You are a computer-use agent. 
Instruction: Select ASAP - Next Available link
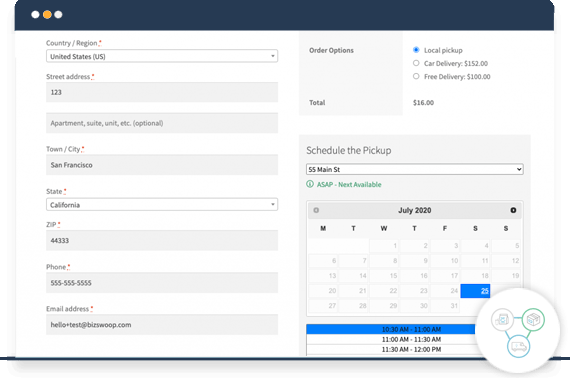(x=349, y=185)
